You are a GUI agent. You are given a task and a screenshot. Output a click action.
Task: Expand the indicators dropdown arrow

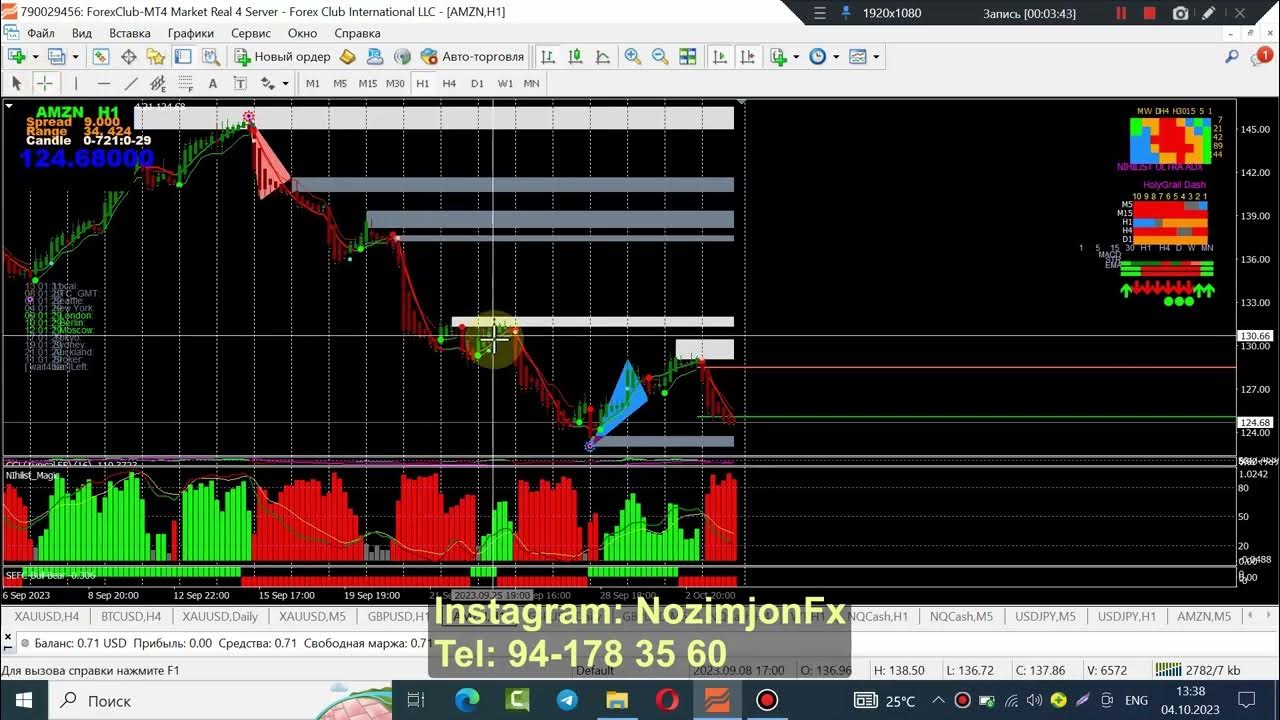(796, 57)
